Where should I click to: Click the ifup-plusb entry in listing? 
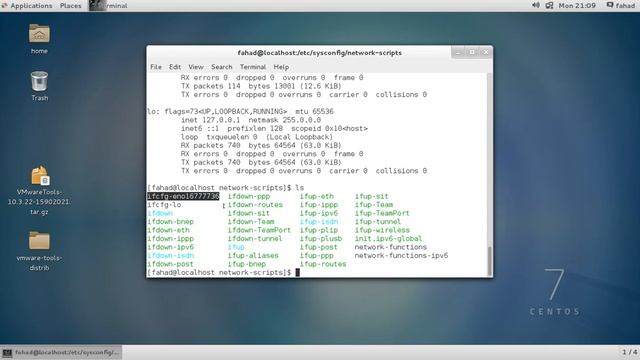point(321,239)
